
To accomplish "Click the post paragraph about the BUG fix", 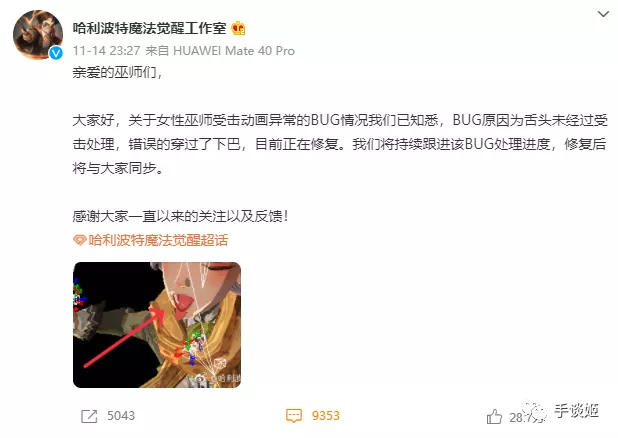I will click(340, 144).
